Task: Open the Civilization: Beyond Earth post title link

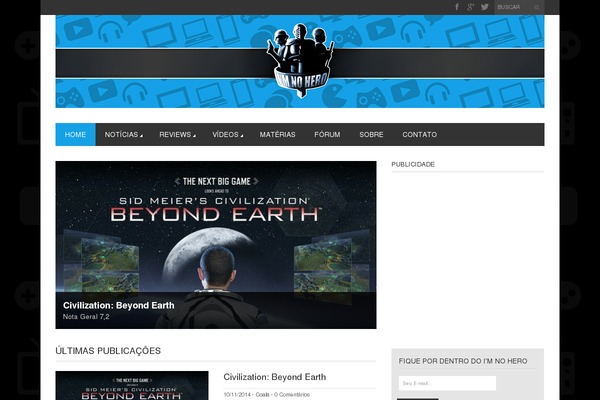Action: tap(275, 377)
